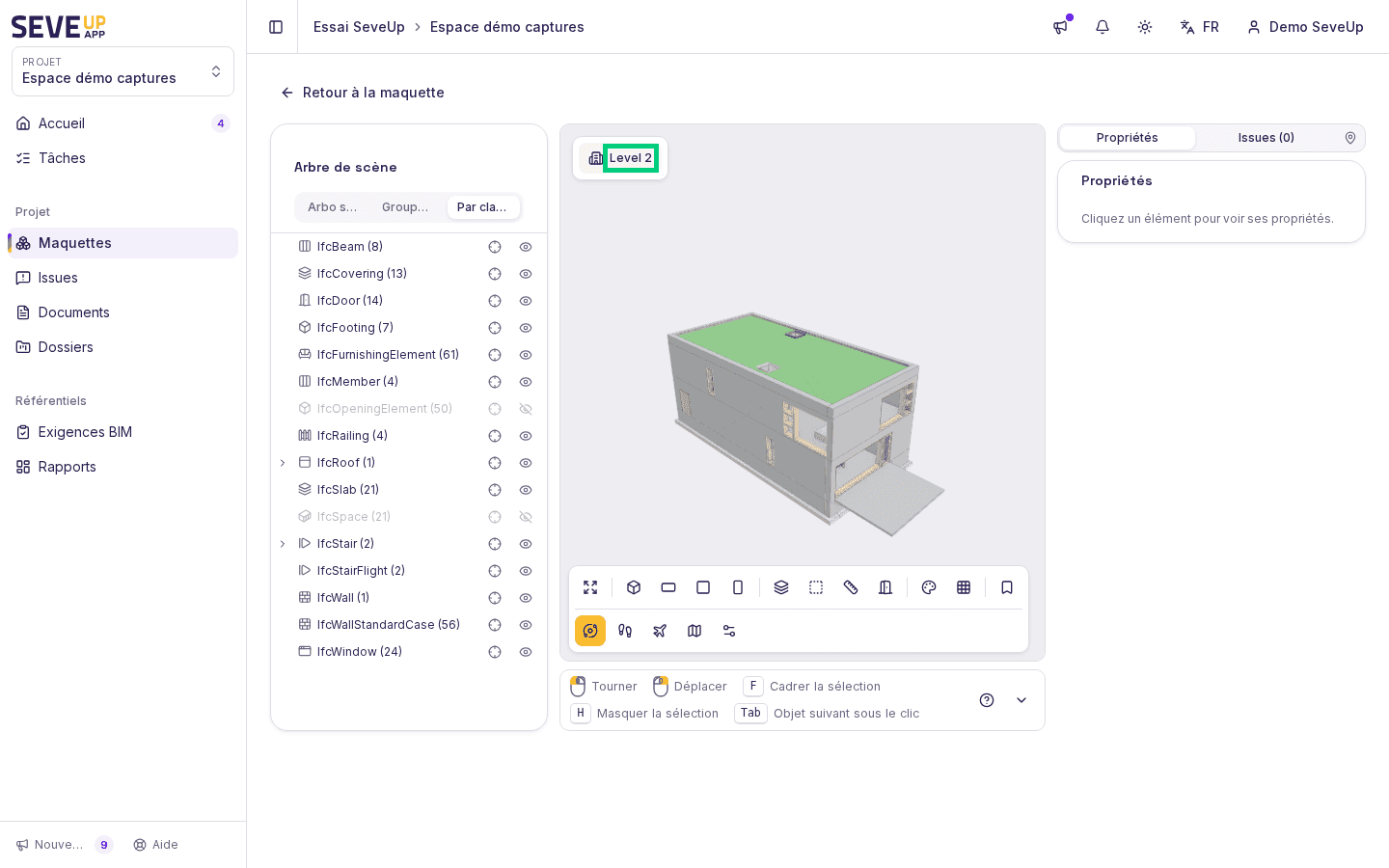The width and height of the screenshot is (1389, 868).
Task: Select the ruler measurement tool
Action: click(851, 587)
